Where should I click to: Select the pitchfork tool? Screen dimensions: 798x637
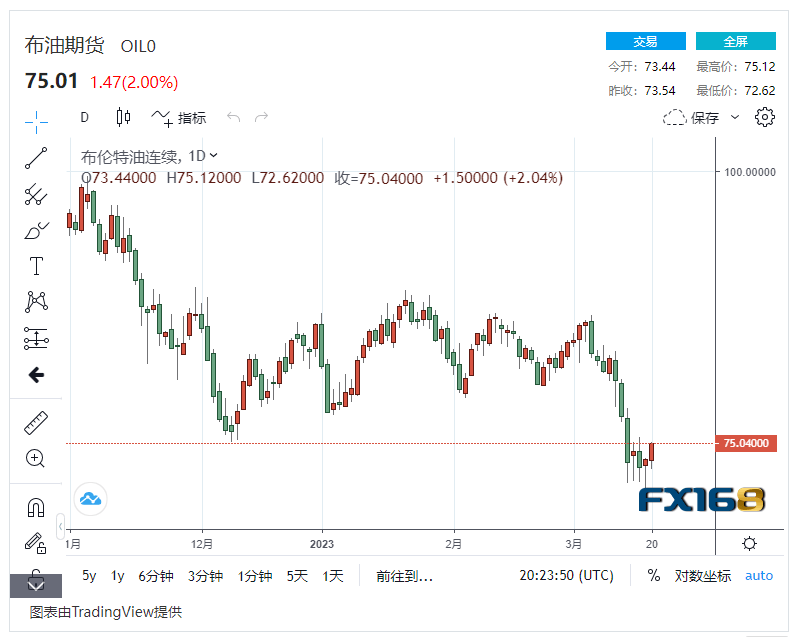[36, 194]
